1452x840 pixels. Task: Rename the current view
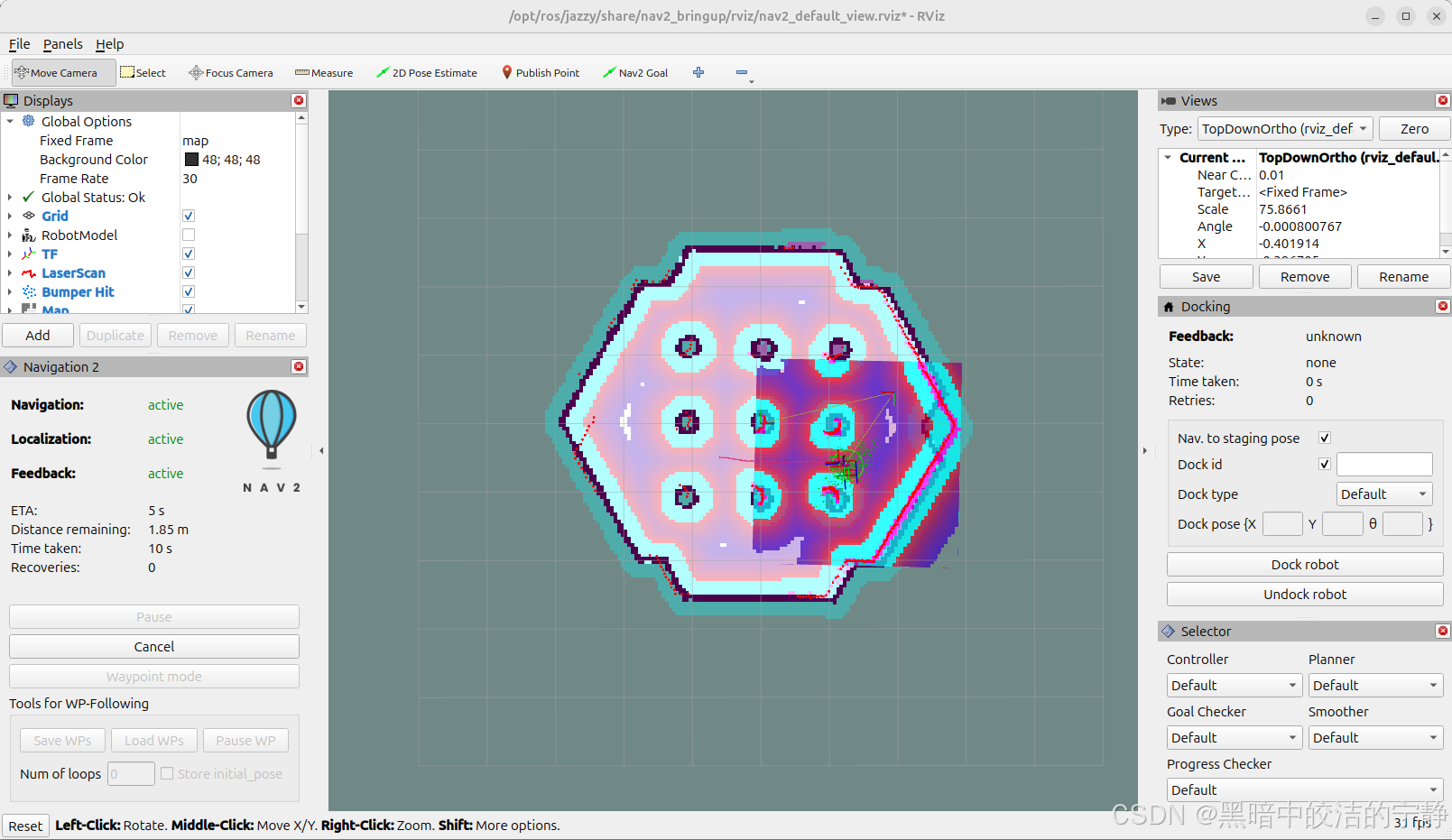click(1403, 276)
